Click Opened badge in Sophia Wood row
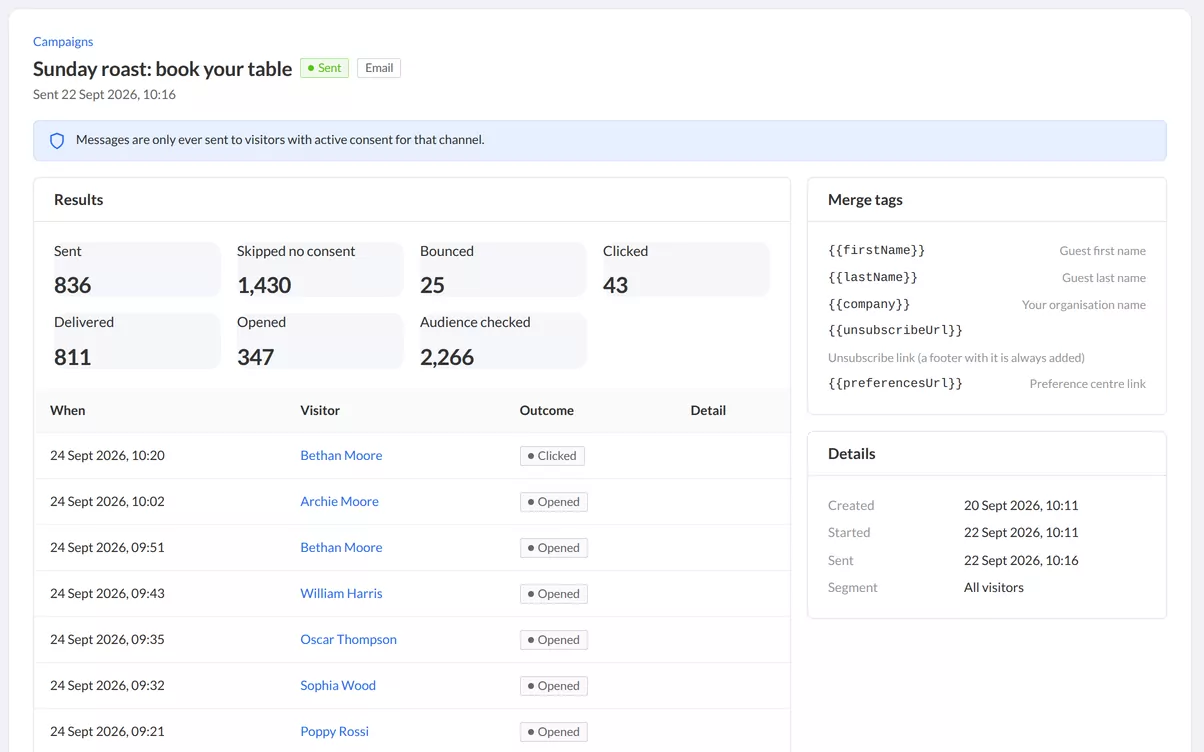Image resolution: width=1204 pixels, height=752 pixels. 553,686
